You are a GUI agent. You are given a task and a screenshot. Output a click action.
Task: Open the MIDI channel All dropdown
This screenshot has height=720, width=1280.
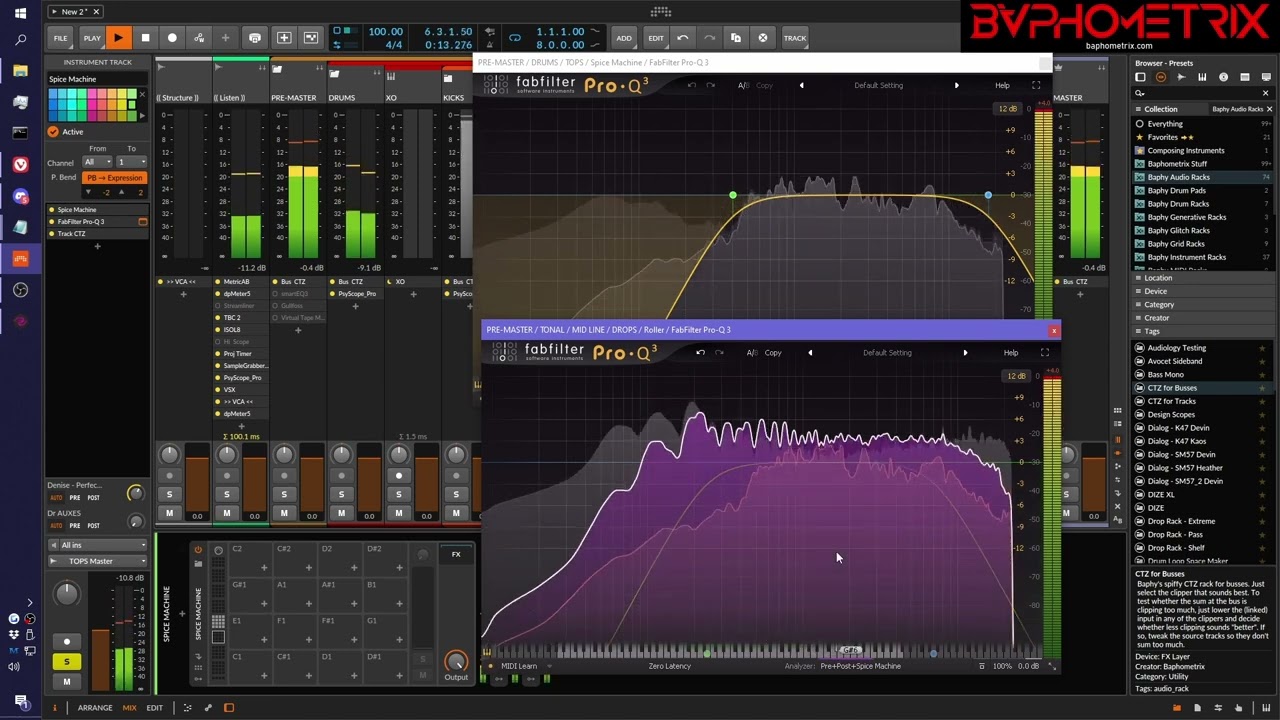(x=97, y=162)
